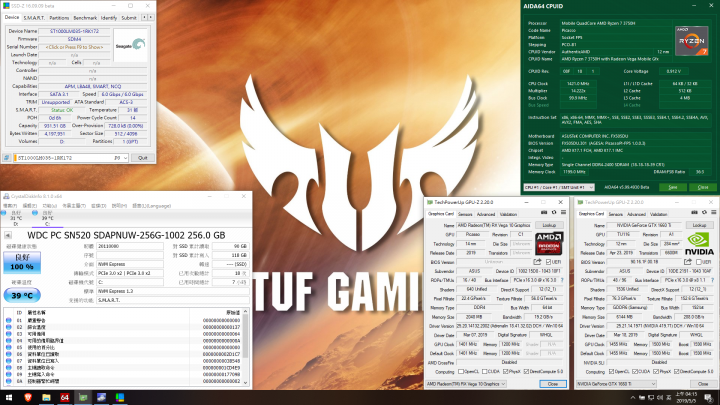Click the screenshot camera icon in AMD GPU-Z
720x405 pixels.
[x=544, y=213]
